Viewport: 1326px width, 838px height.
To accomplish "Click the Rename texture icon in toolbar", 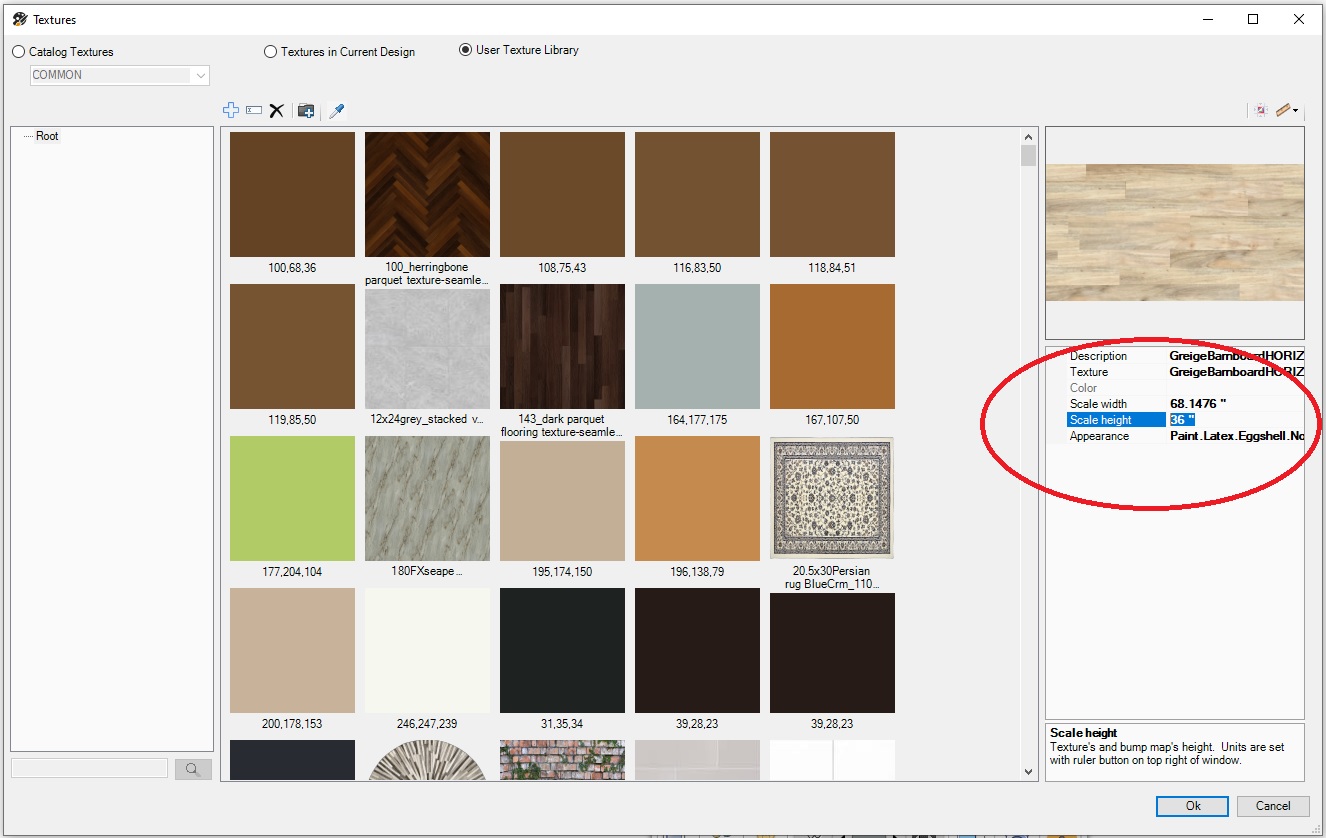I will coord(254,111).
